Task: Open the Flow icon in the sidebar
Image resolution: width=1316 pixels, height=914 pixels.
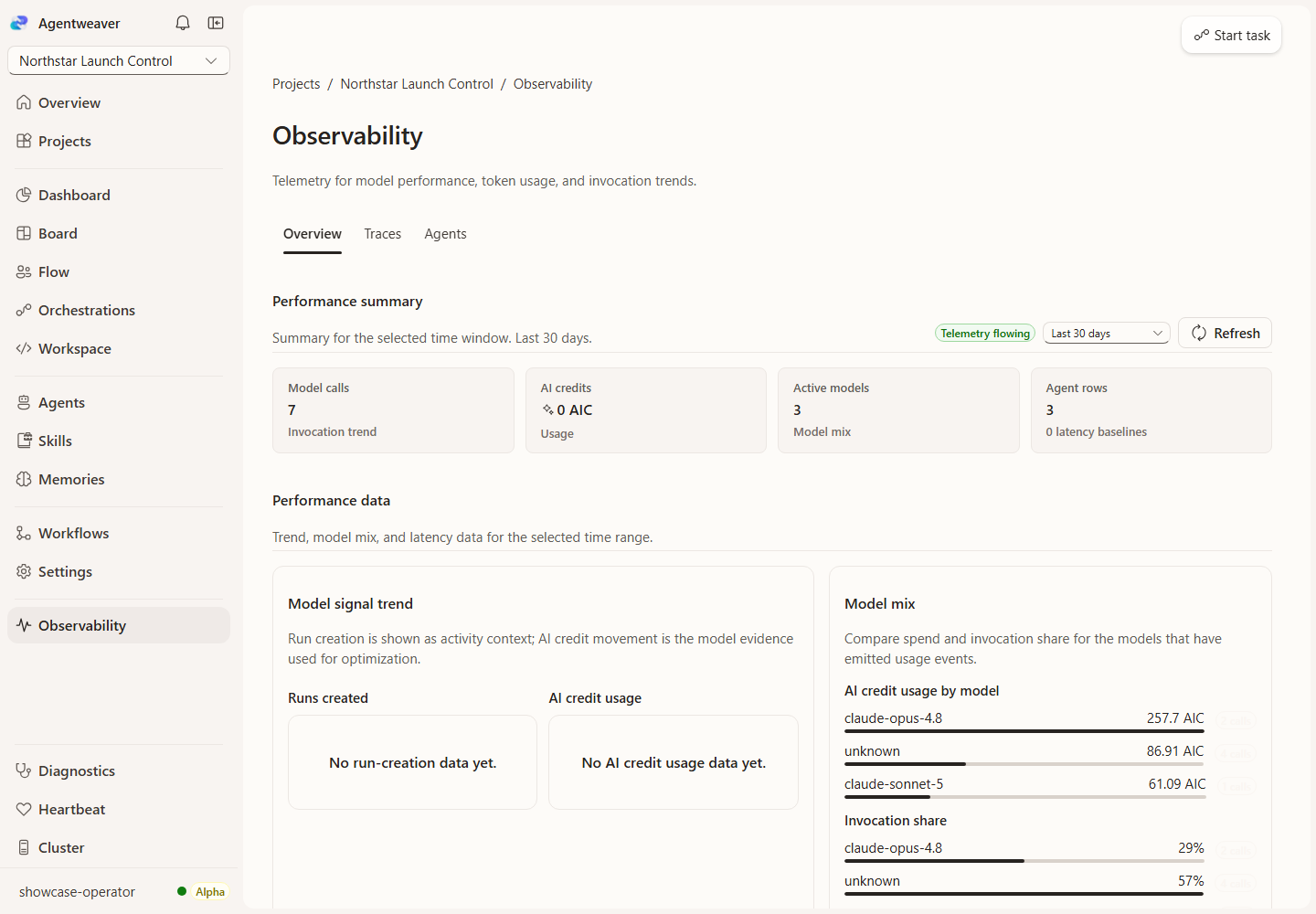Action: (24, 271)
